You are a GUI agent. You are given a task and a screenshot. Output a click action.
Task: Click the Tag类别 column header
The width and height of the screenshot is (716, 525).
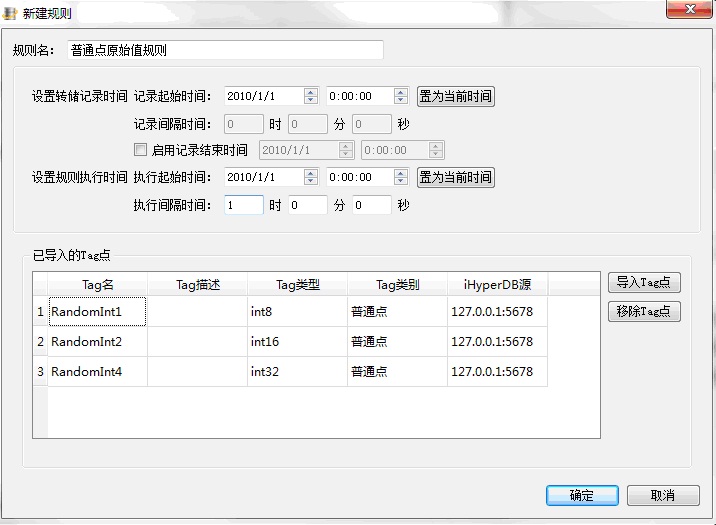[x=397, y=284]
